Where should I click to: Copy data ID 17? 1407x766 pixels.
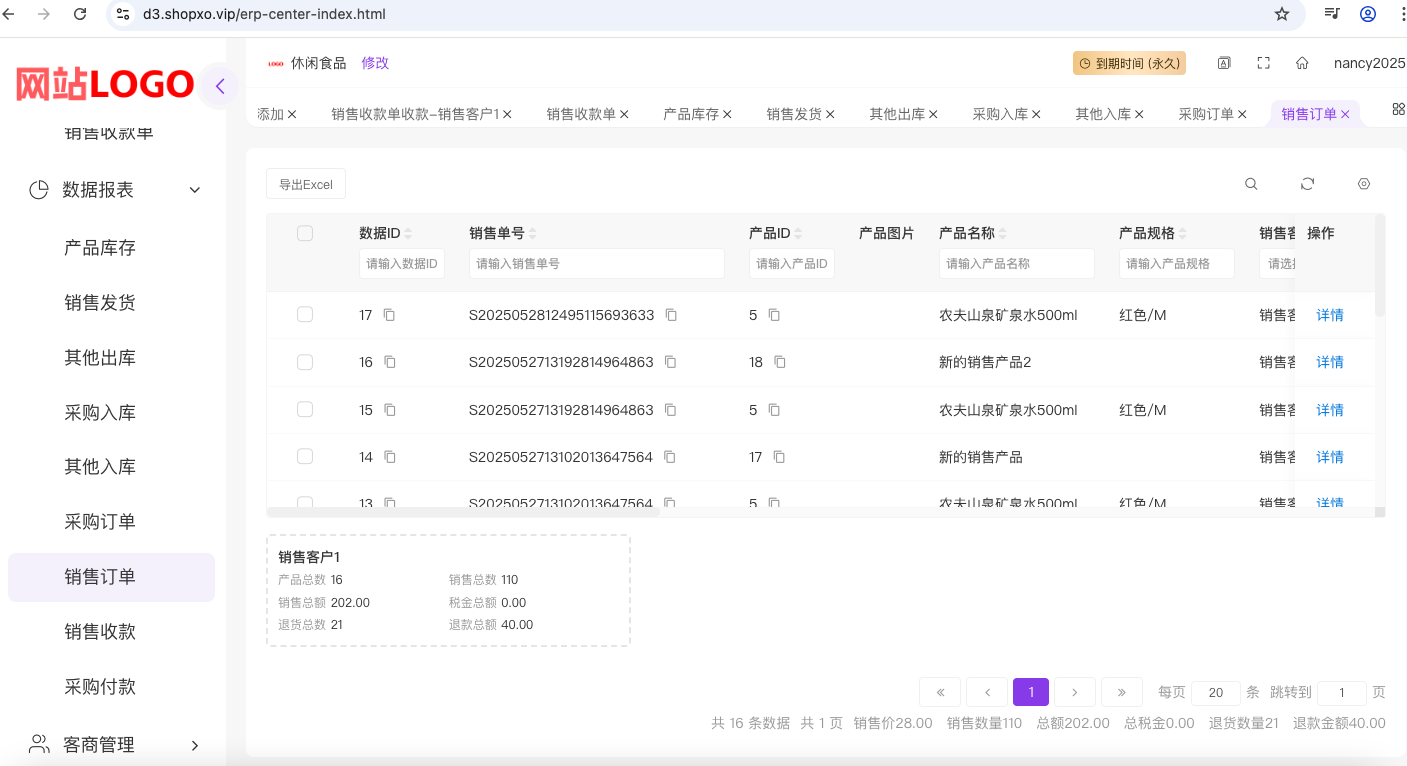point(390,315)
